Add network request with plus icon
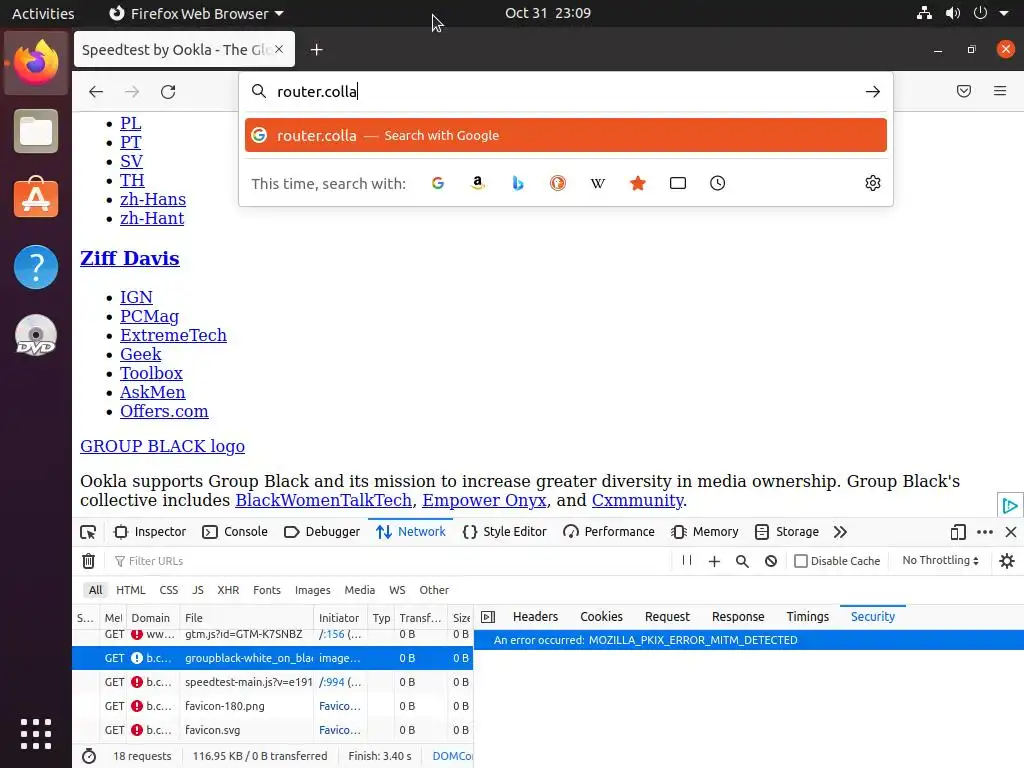The image size is (1024, 768). coord(714,561)
